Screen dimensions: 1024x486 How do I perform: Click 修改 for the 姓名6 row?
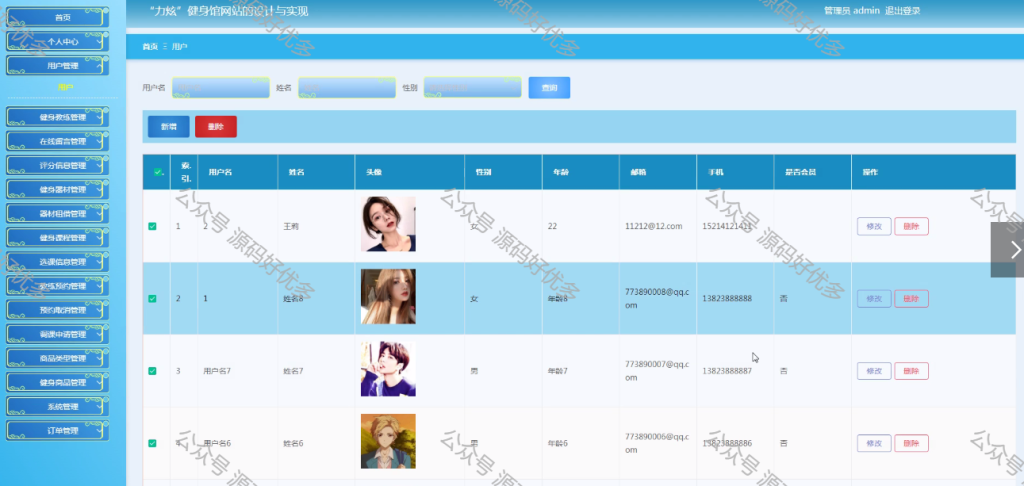tap(874, 443)
